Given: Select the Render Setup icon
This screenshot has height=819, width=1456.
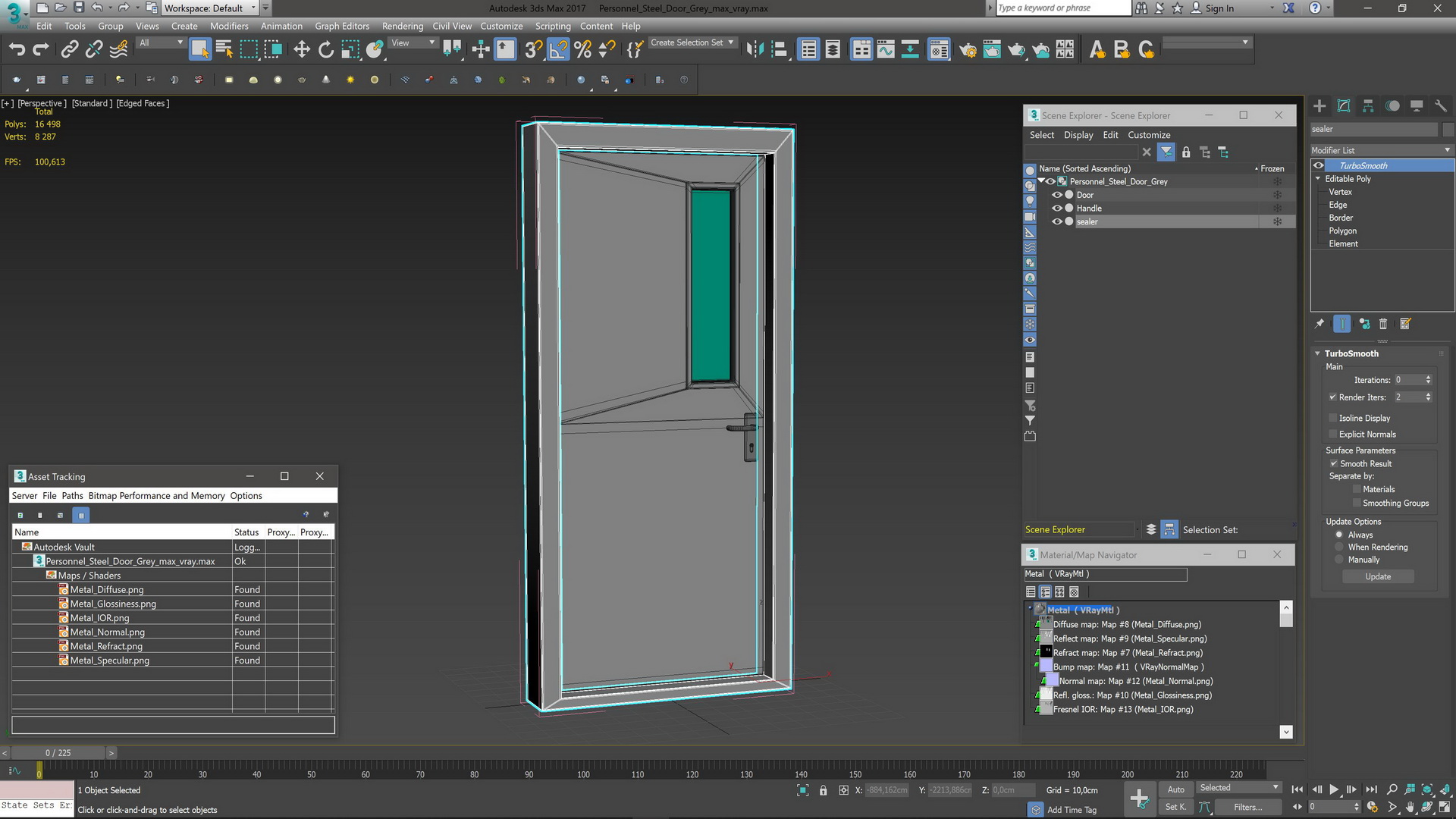Looking at the screenshot, I should point(966,50).
